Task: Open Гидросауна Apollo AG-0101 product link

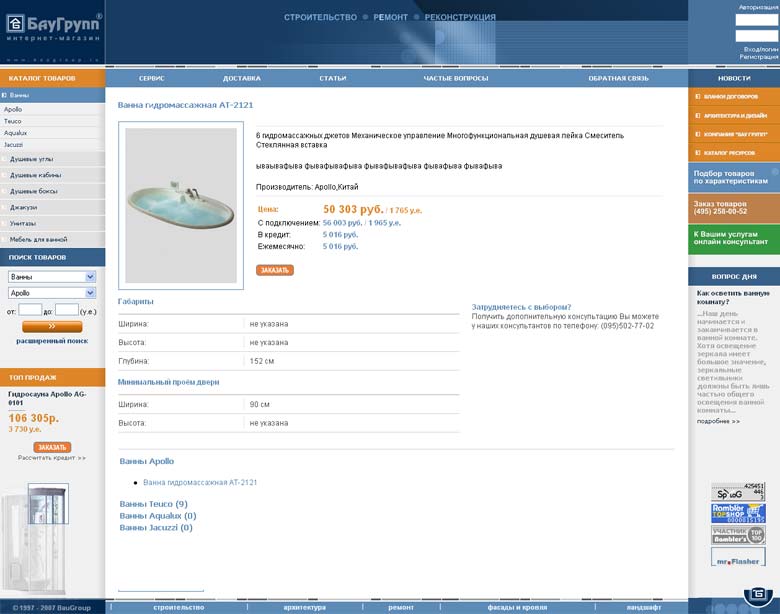Action: (47, 398)
